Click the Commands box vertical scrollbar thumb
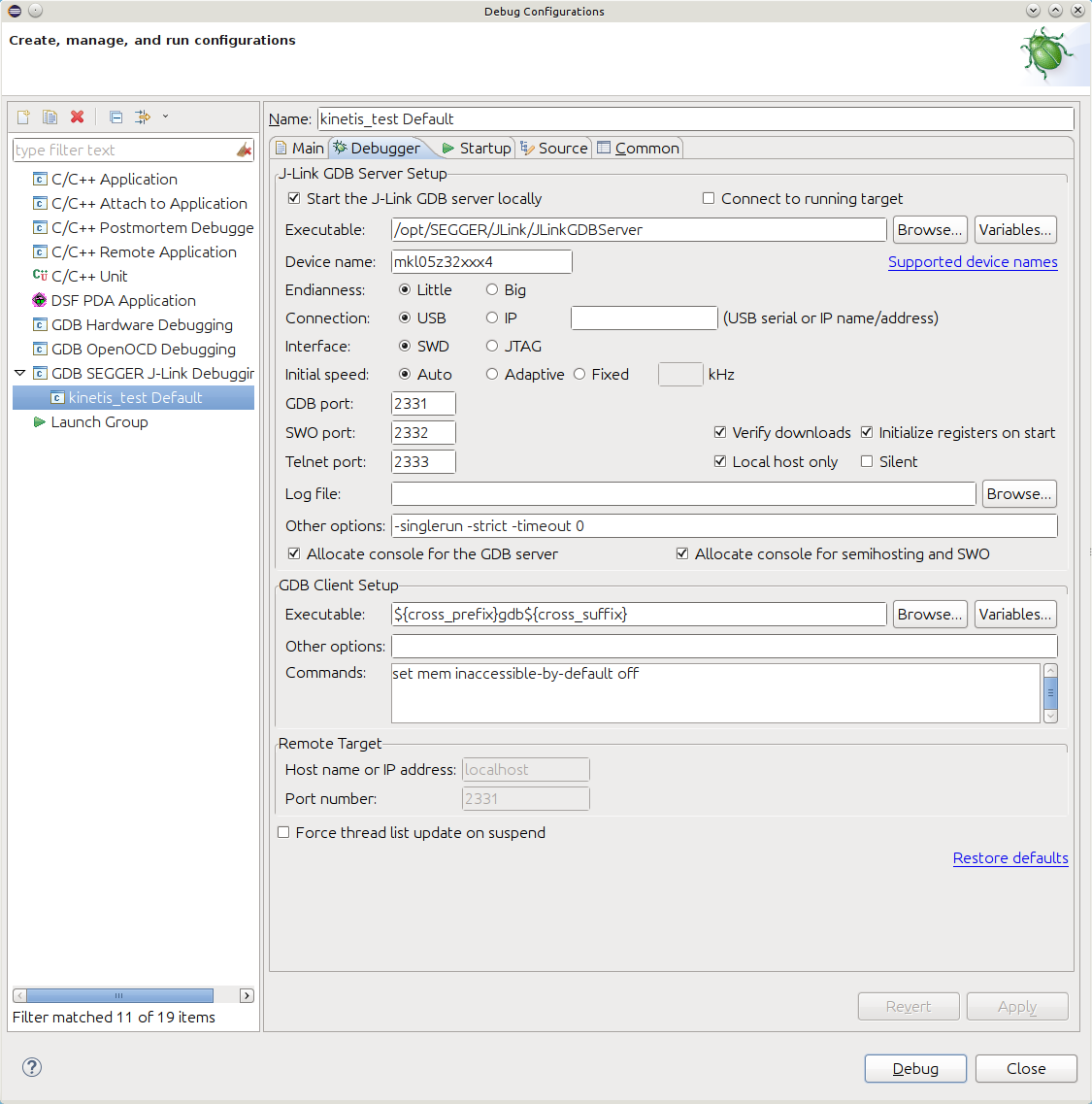The height and width of the screenshot is (1104, 1092). pos(1050,693)
